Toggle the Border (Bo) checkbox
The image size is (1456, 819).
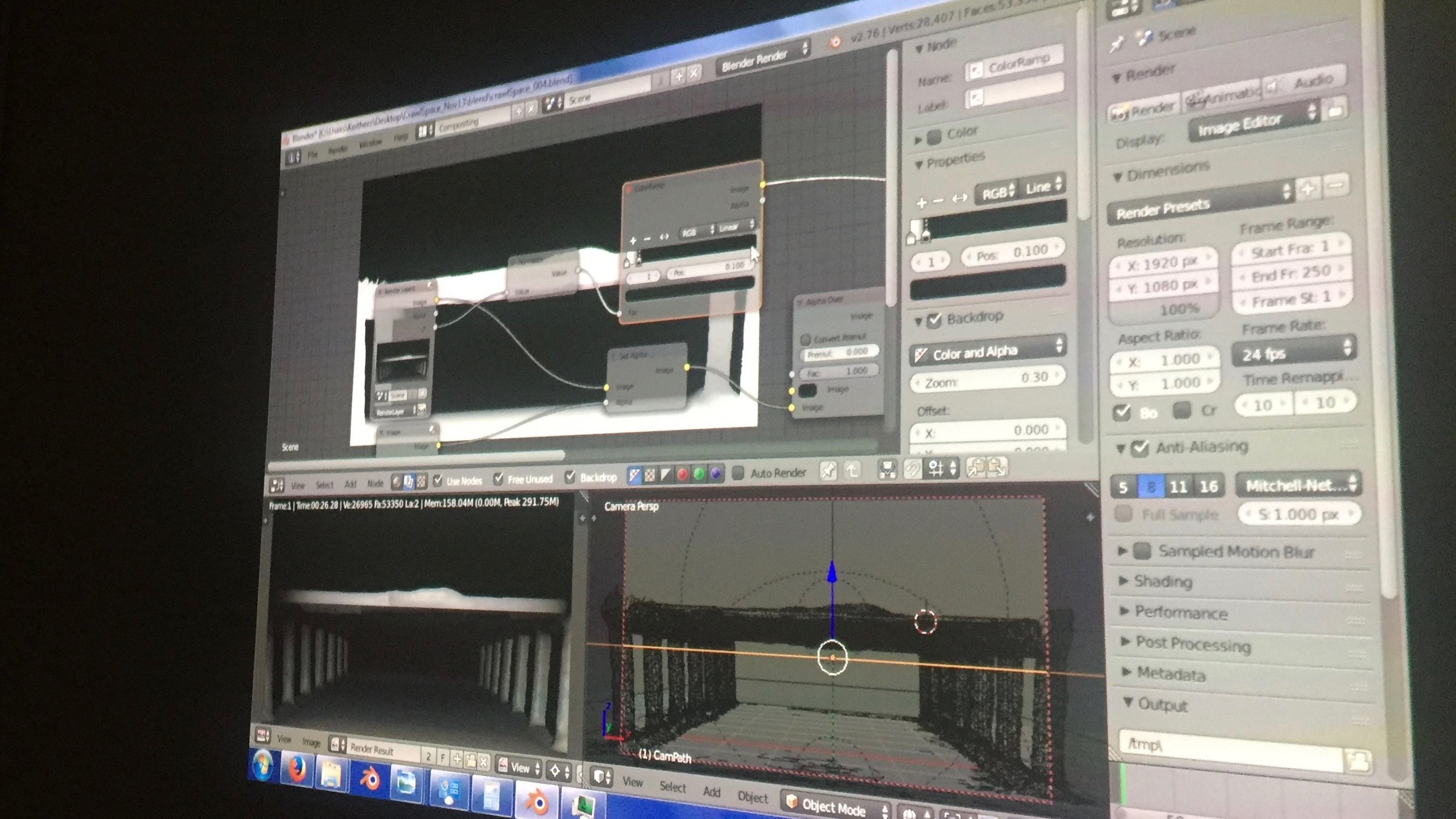[x=1122, y=413]
